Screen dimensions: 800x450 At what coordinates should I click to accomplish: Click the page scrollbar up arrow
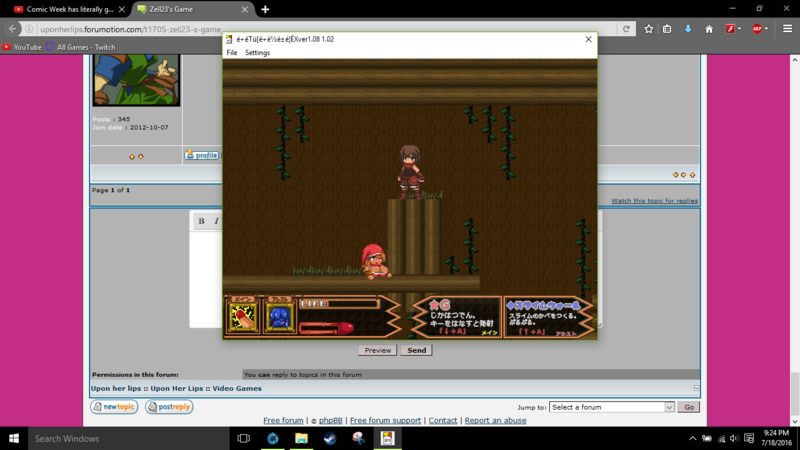795,60
